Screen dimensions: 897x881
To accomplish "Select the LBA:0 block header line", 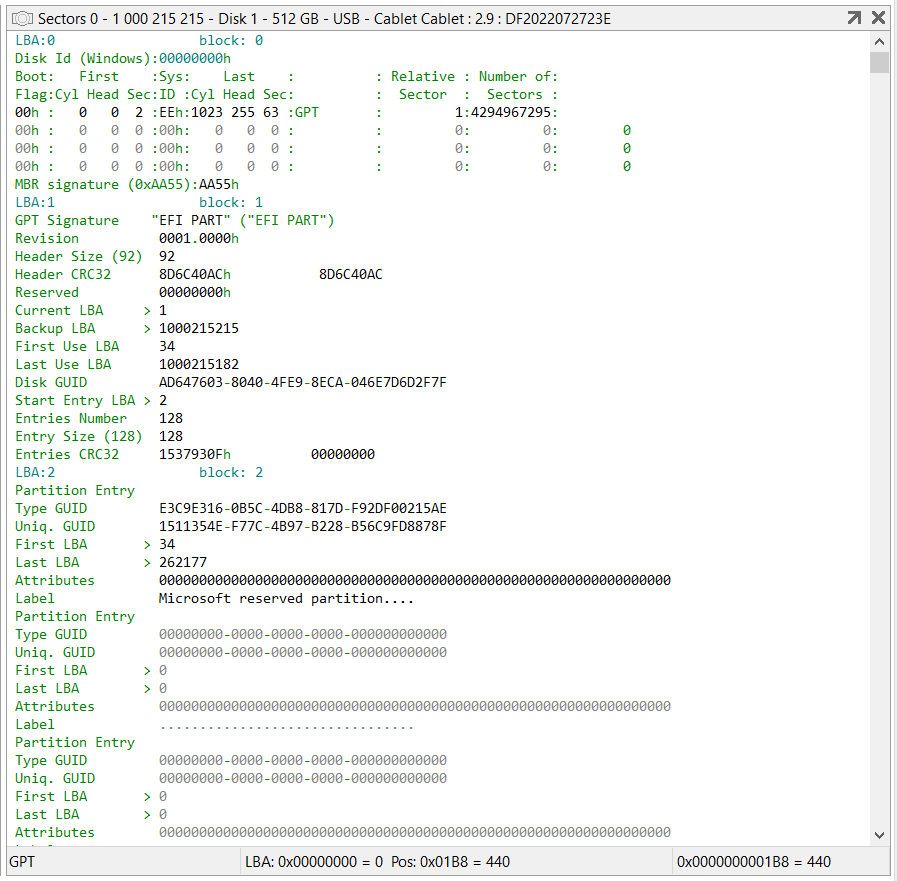I will [x=139, y=41].
